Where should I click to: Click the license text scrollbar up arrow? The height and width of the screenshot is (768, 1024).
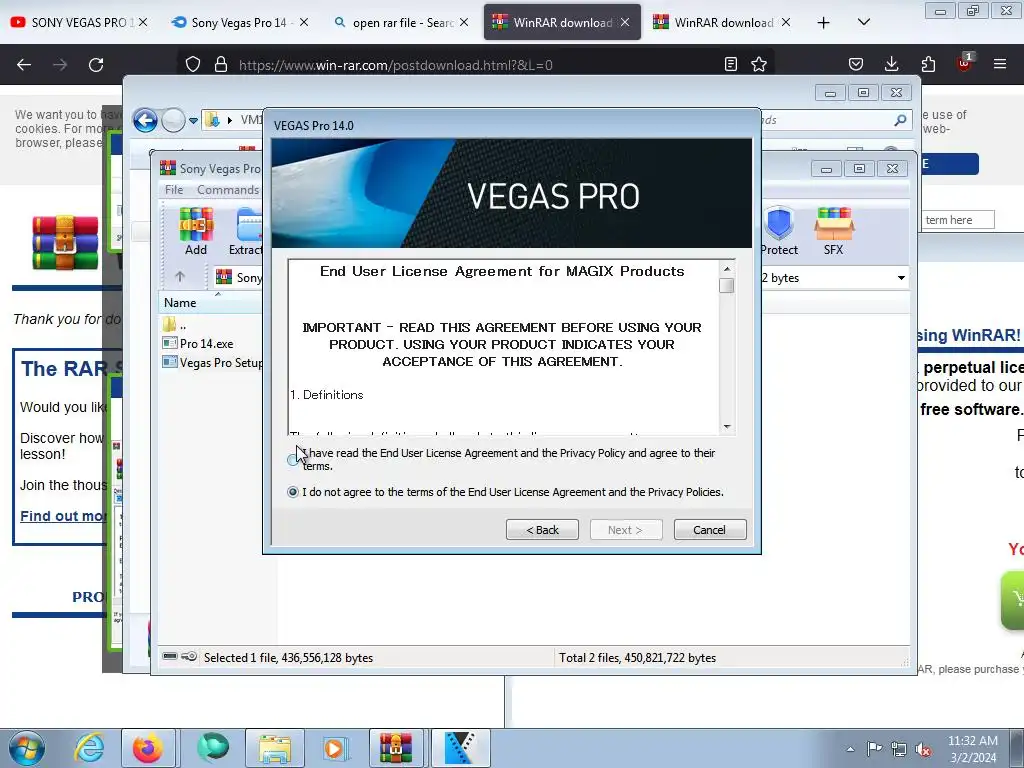(x=726, y=268)
